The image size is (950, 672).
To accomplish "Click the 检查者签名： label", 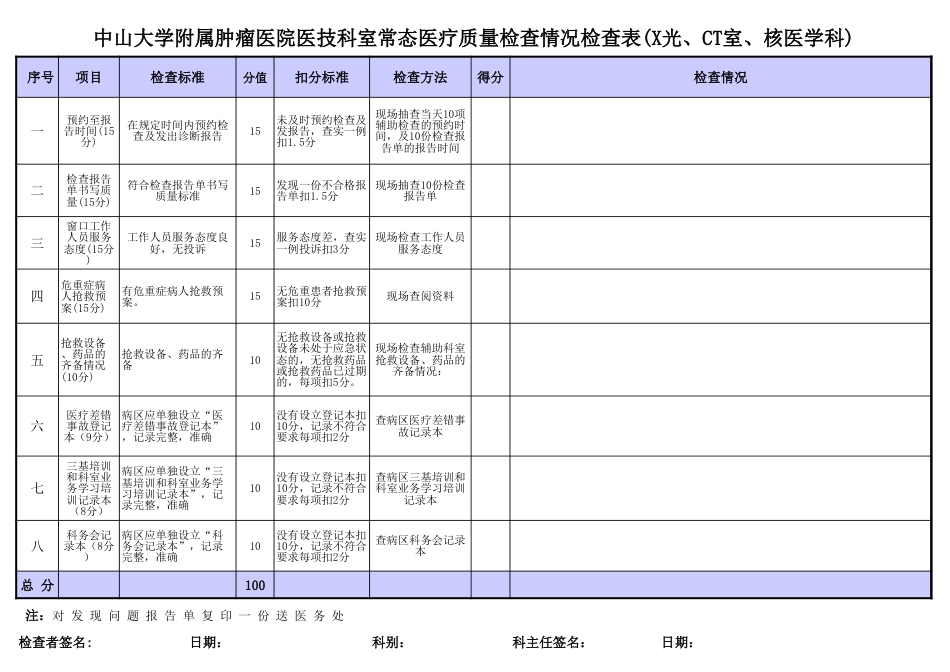I will tap(55, 642).
